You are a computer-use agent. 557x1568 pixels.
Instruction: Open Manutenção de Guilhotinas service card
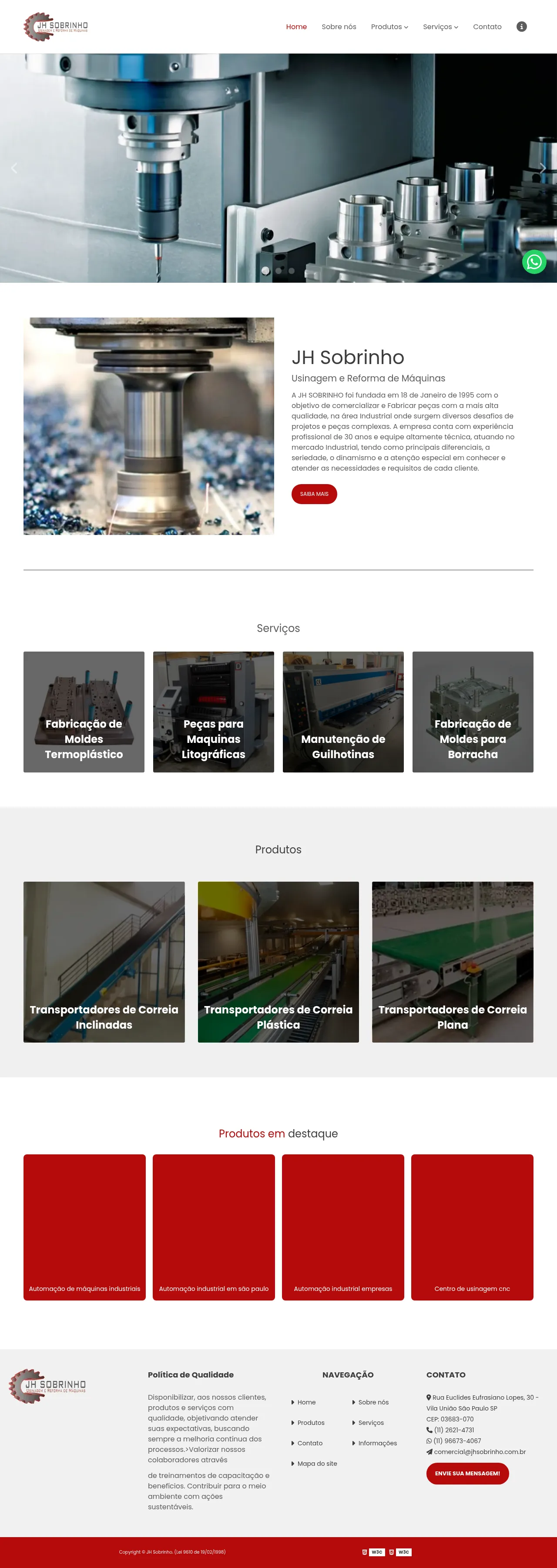[x=343, y=712]
